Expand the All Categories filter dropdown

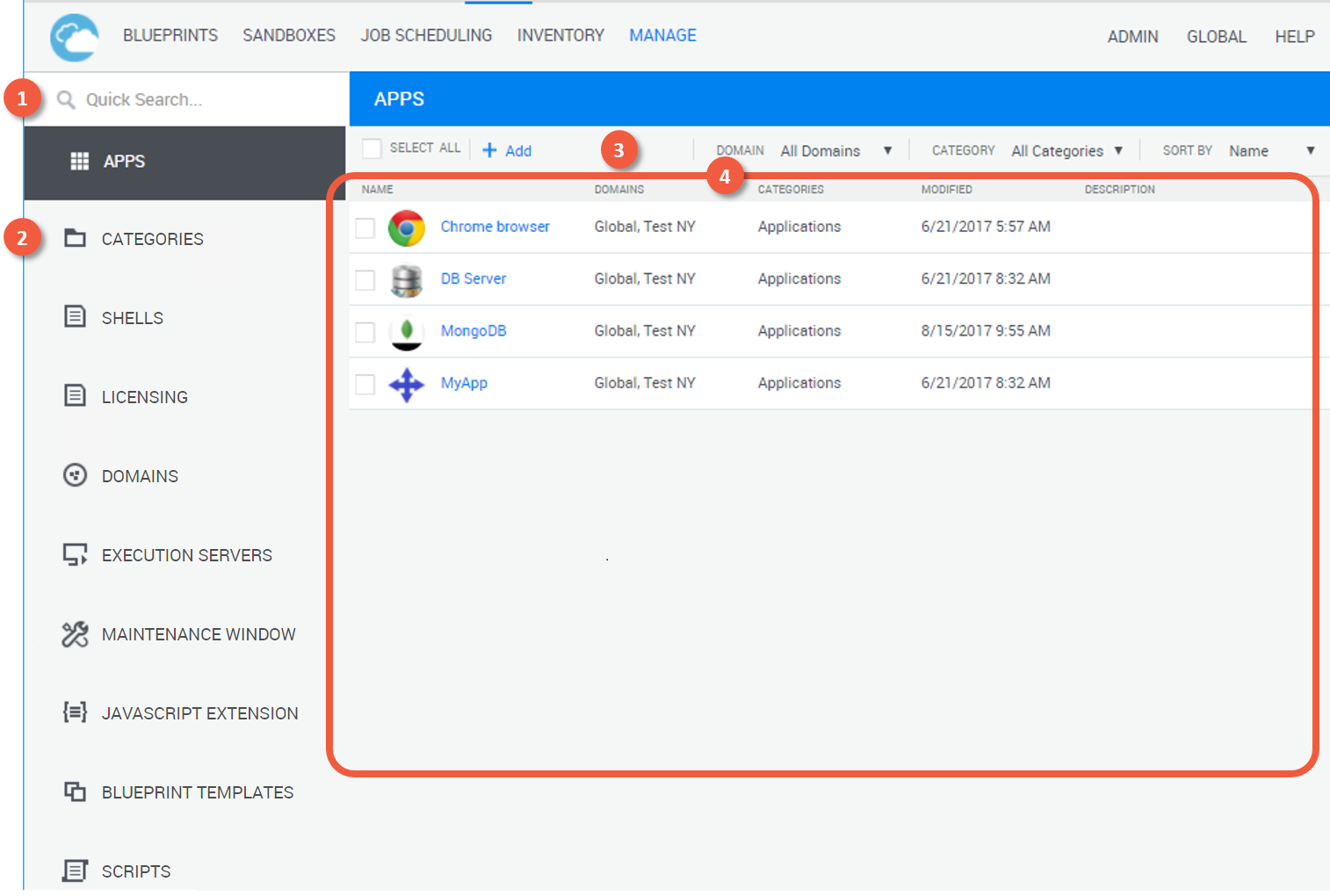(x=1066, y=151)
